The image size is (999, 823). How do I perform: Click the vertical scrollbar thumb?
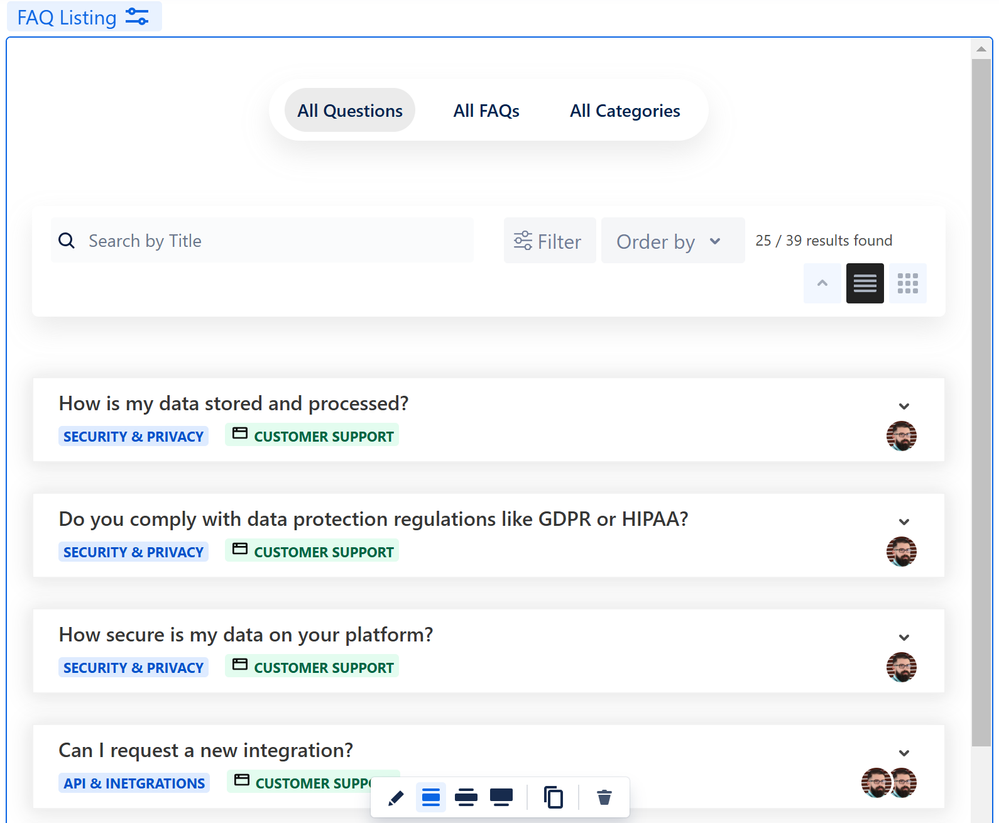coord(981,401)
